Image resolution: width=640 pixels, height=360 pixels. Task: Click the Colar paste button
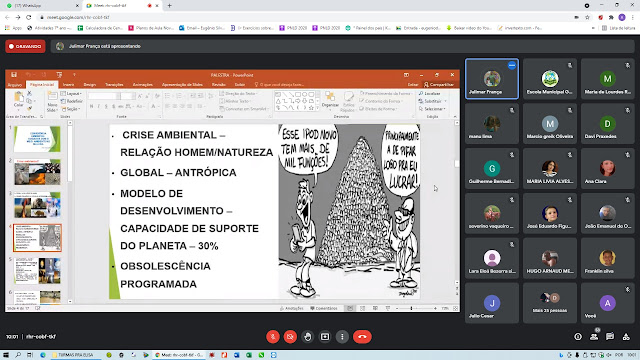18,100
